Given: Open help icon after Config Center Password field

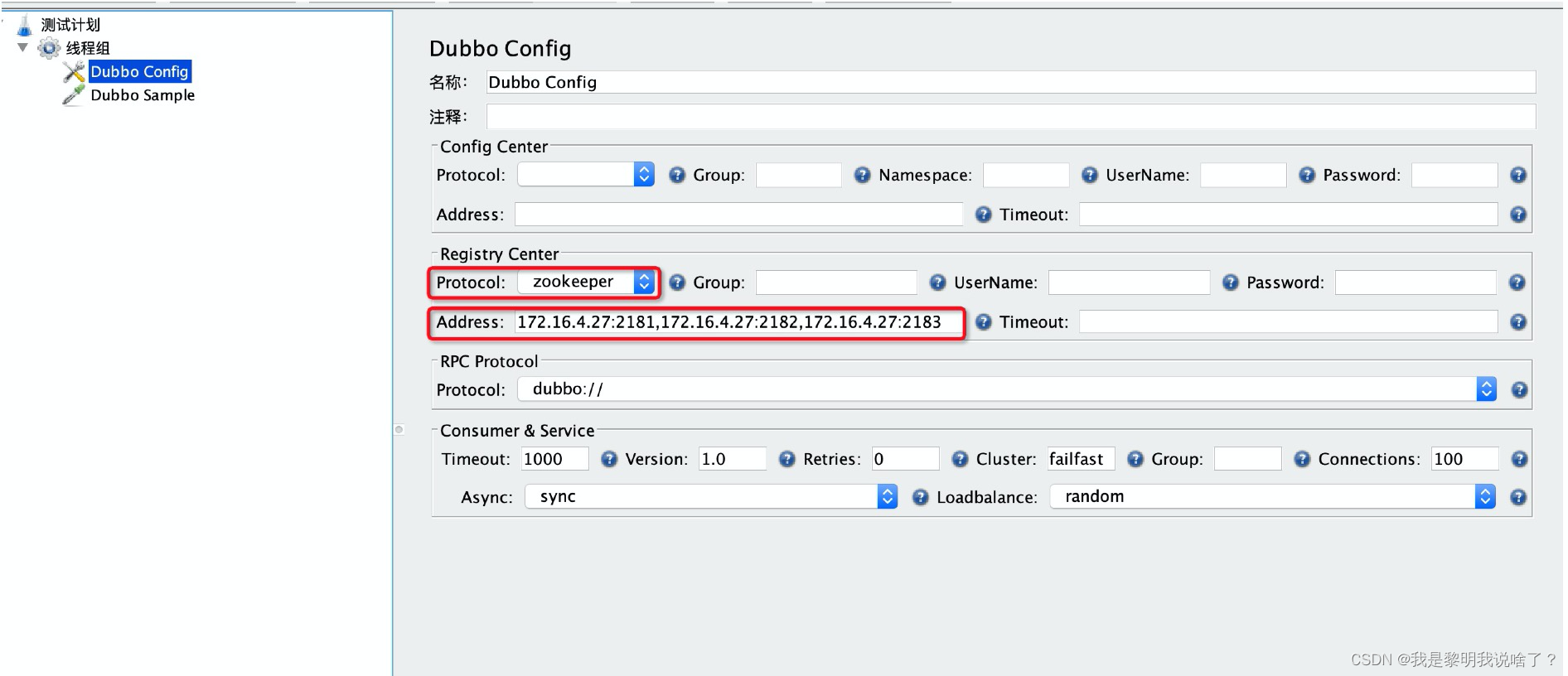Looking at the screenshot, I should [x=1518, y=175].
